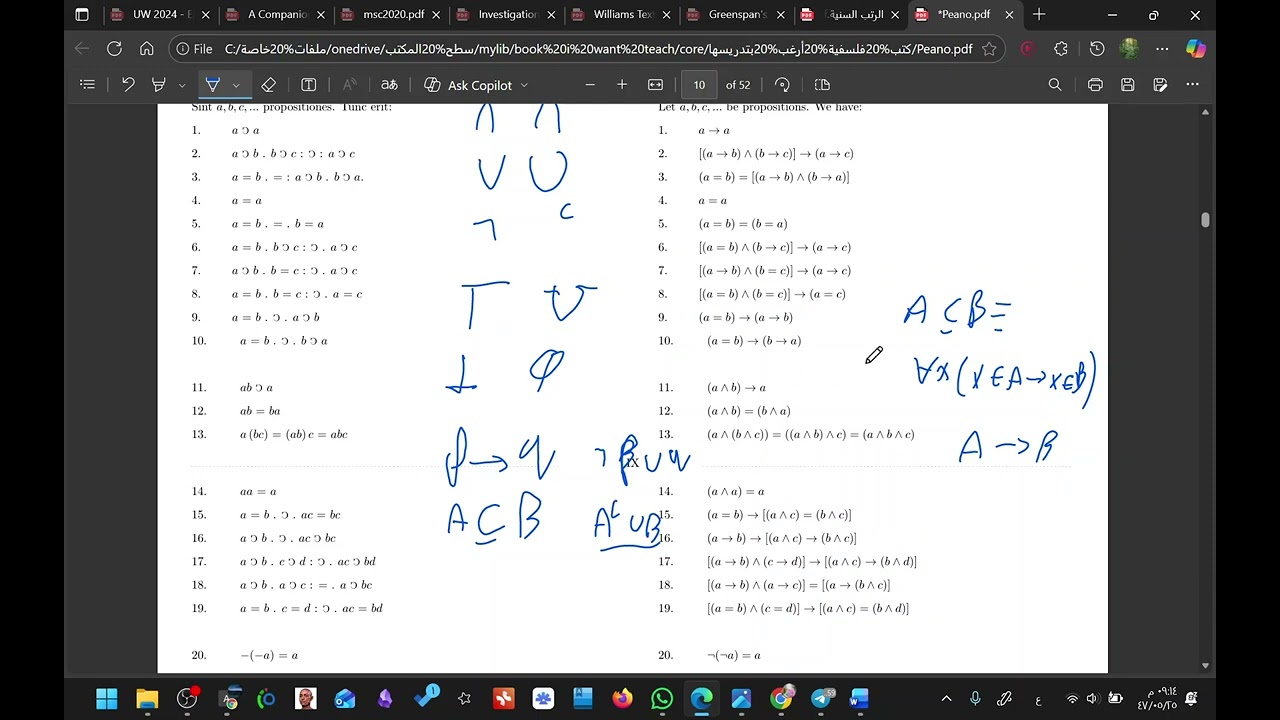Close the Peano.pdf tab
1280x720 pixels.
click(1010, 15)
